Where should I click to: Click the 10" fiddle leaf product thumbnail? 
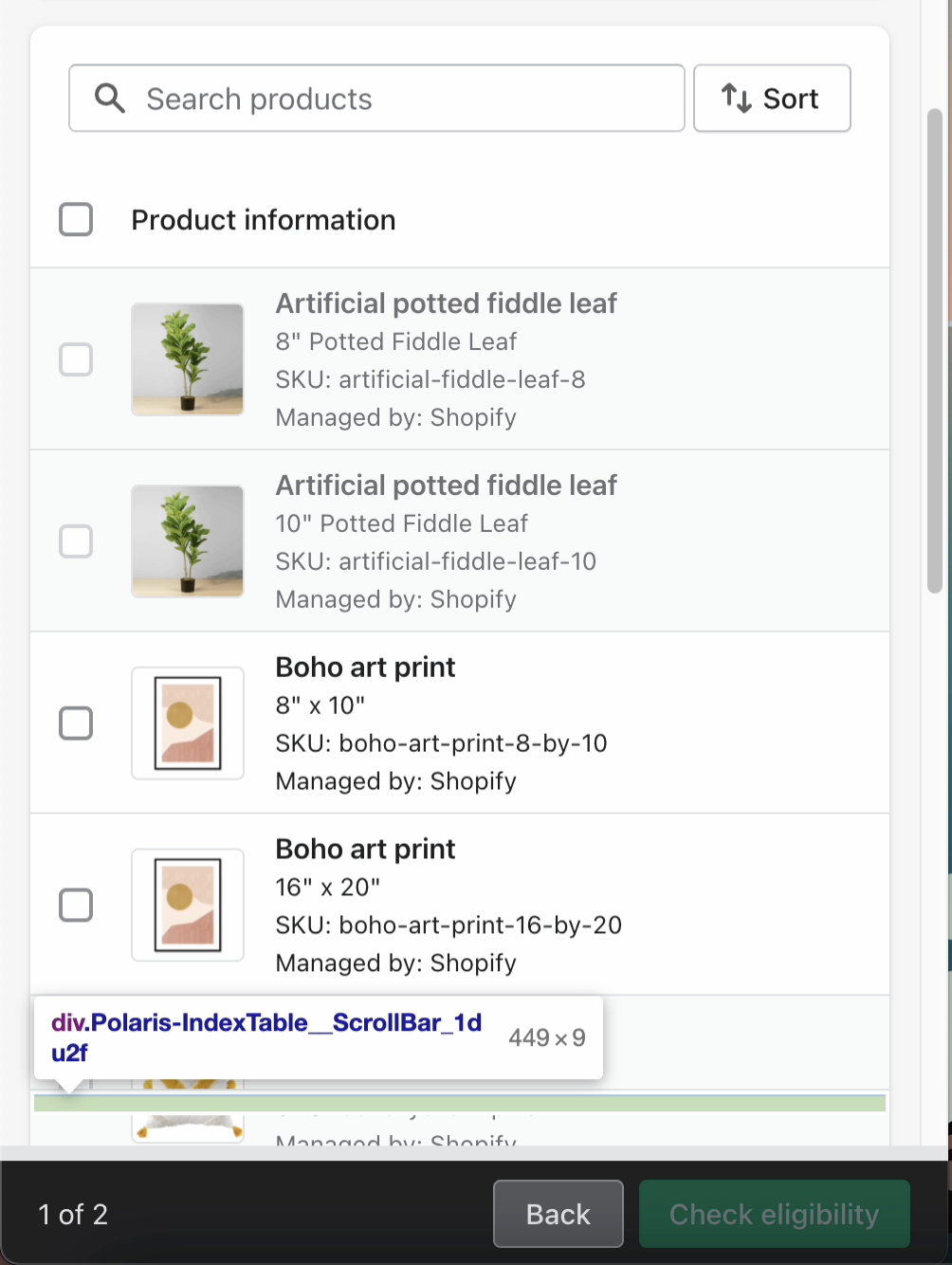[x=187, y=541]
